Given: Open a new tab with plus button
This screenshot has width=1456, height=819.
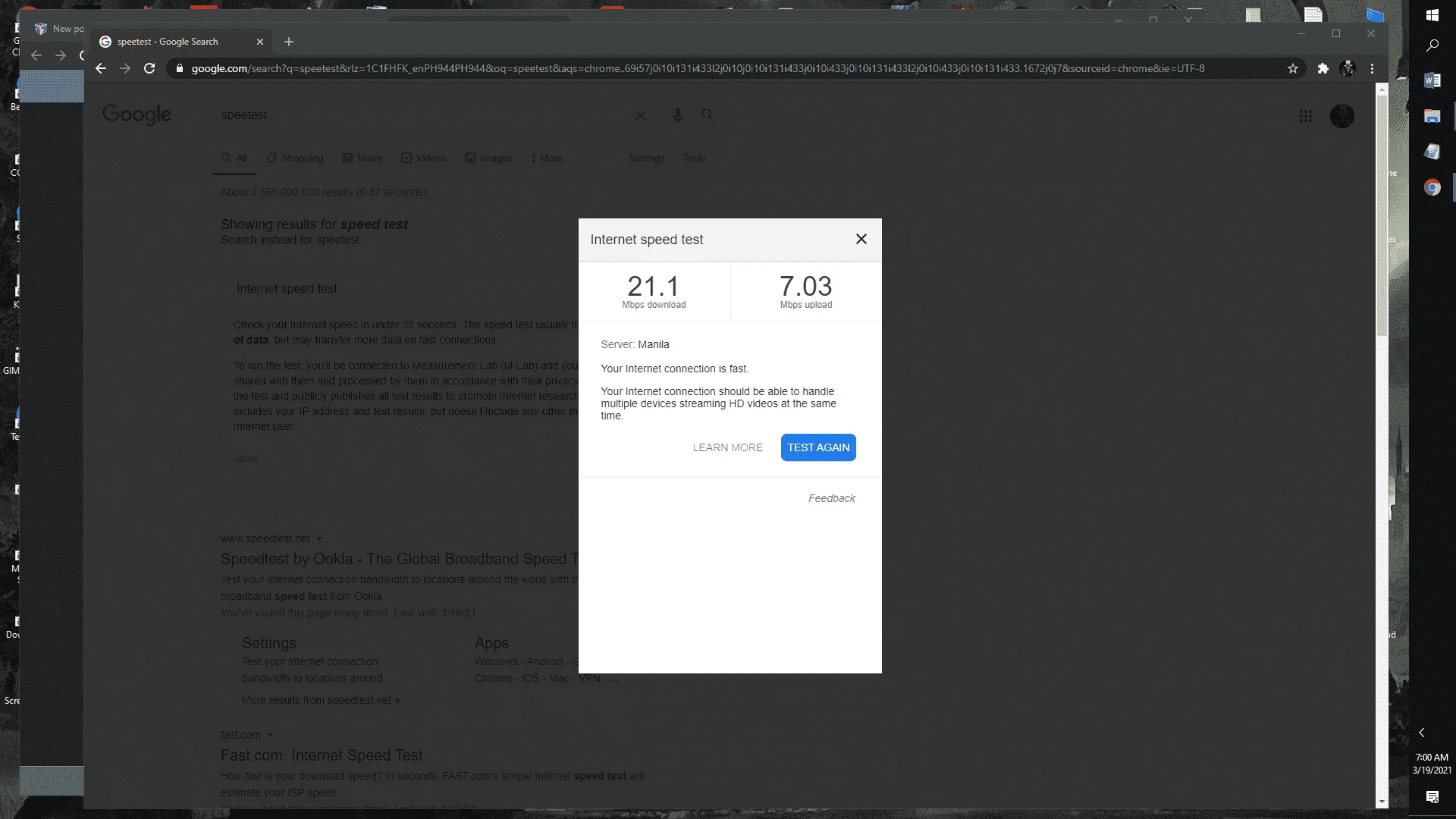Looking at the screenshot, I should pos(289,42).
